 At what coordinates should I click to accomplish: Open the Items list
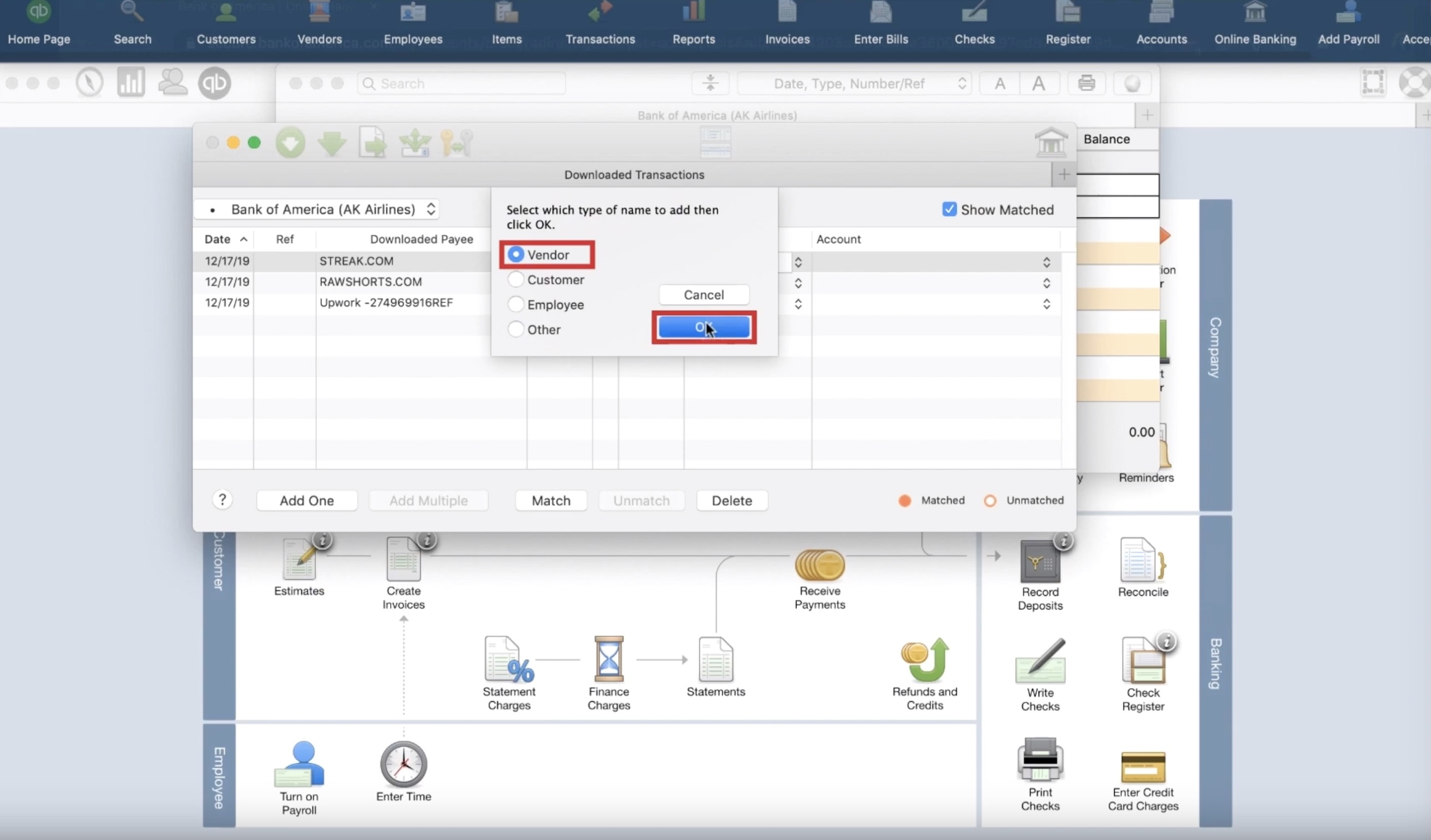[506, 24]
